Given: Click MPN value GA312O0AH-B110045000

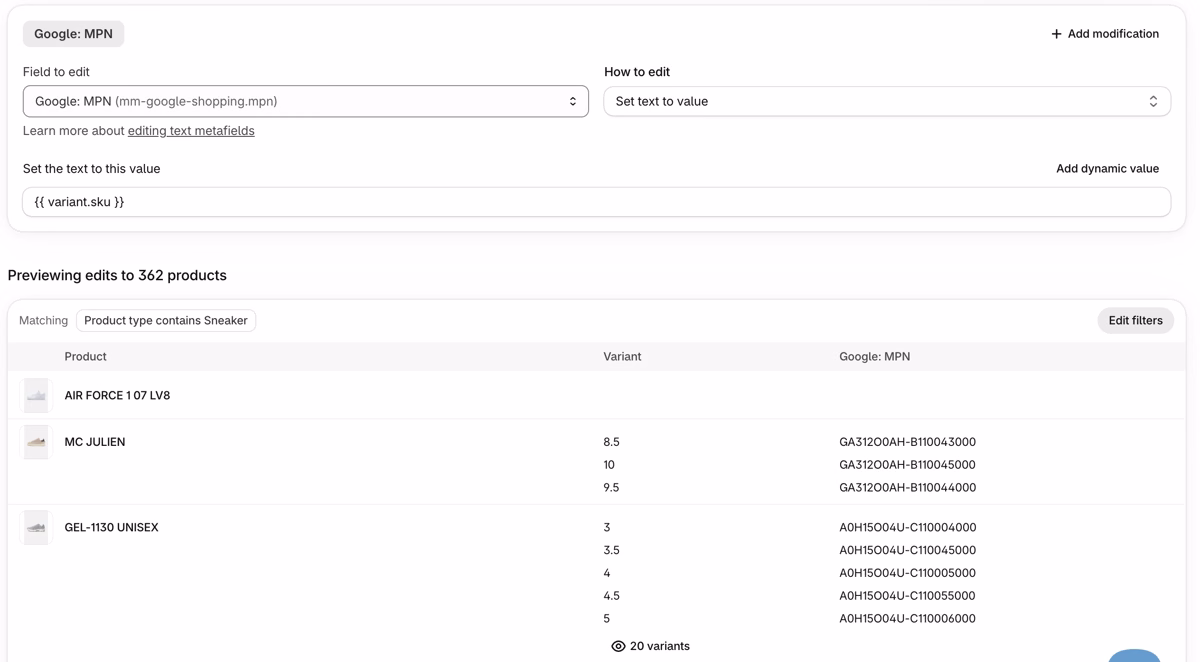Looking at the screenshot, I should coord(907,465).
